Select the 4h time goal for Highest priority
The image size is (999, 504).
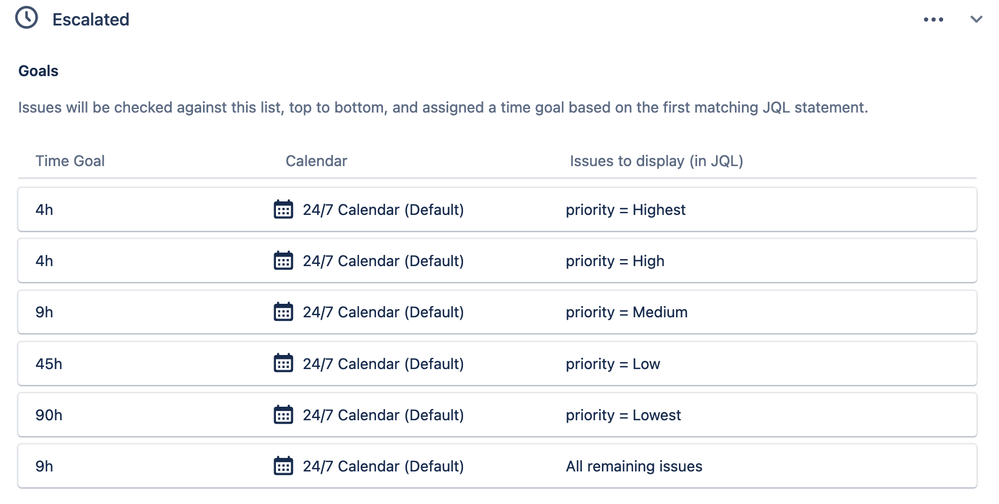pyautogui.click(x=44, y=210)
